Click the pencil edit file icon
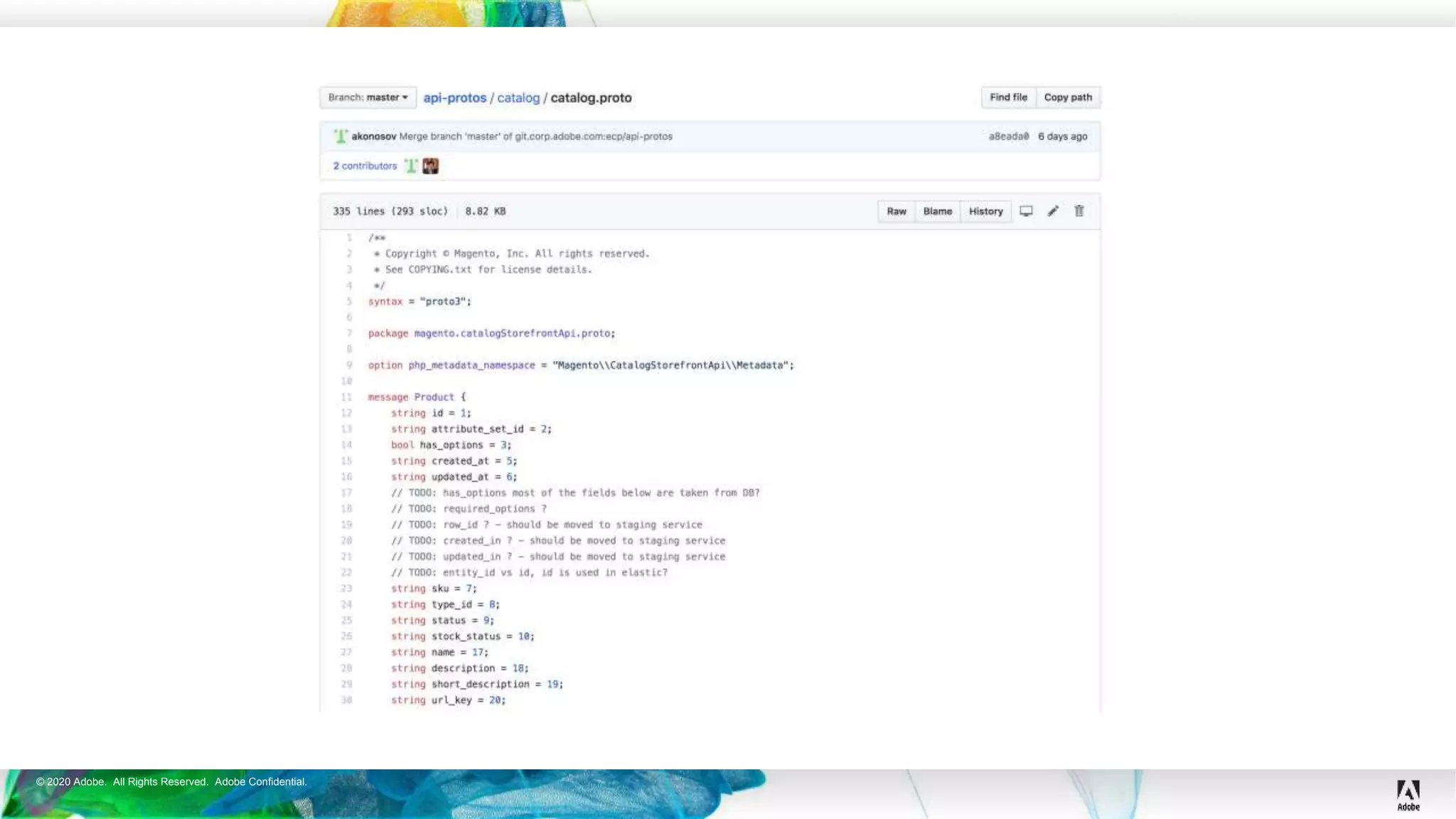 coord(1053,211)
